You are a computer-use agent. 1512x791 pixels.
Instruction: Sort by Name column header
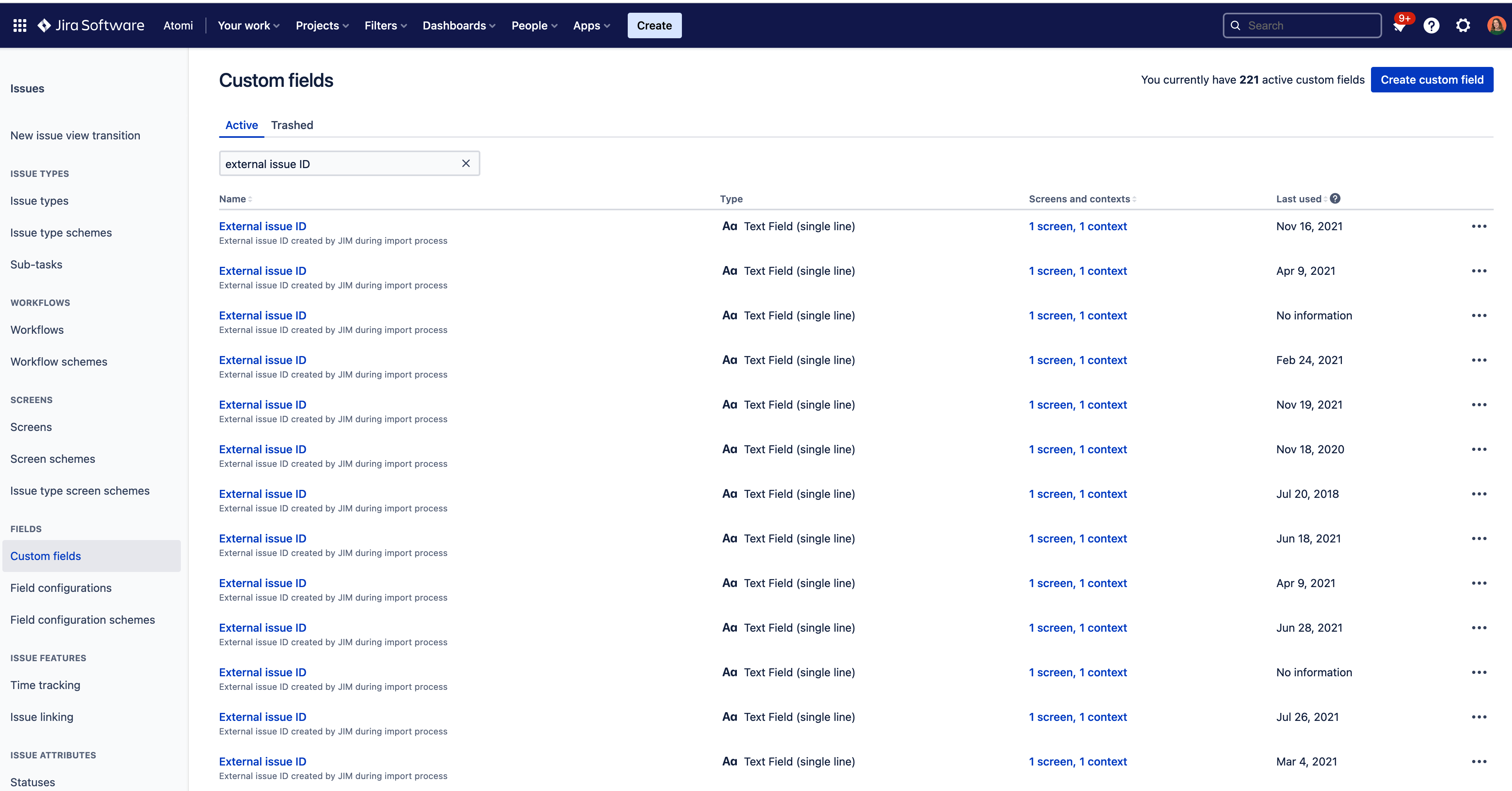235,199
